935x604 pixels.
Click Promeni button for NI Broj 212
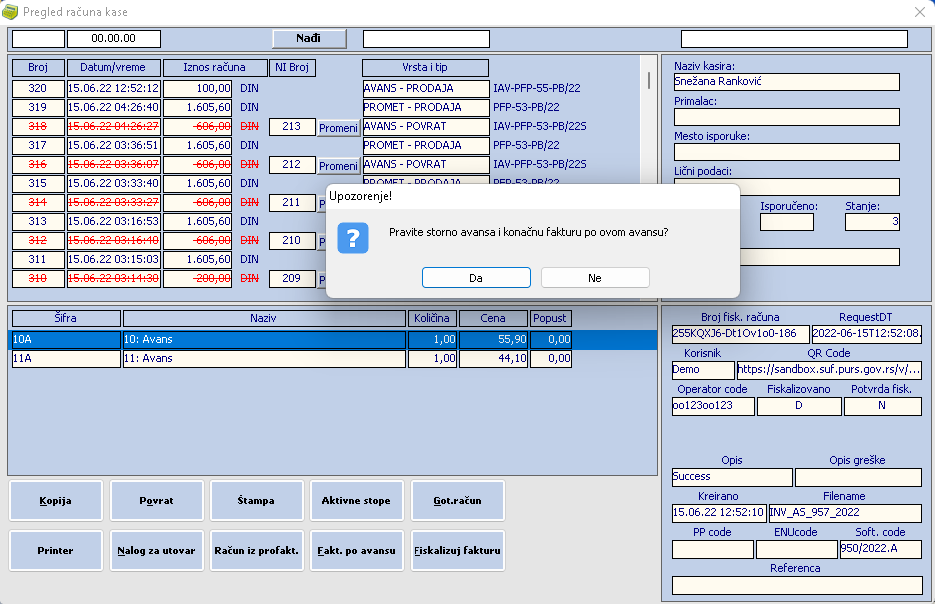338,166
